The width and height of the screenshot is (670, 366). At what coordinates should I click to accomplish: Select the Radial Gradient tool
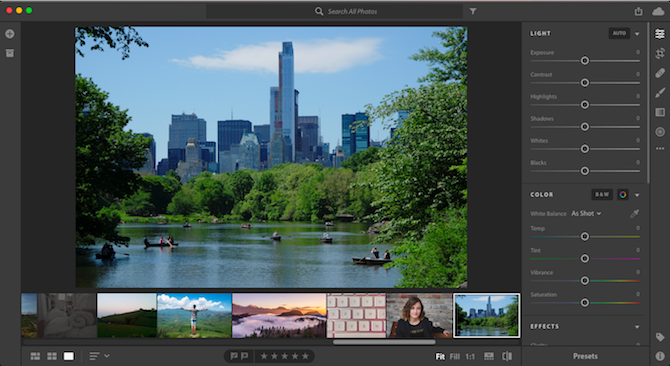pos(660,132)
